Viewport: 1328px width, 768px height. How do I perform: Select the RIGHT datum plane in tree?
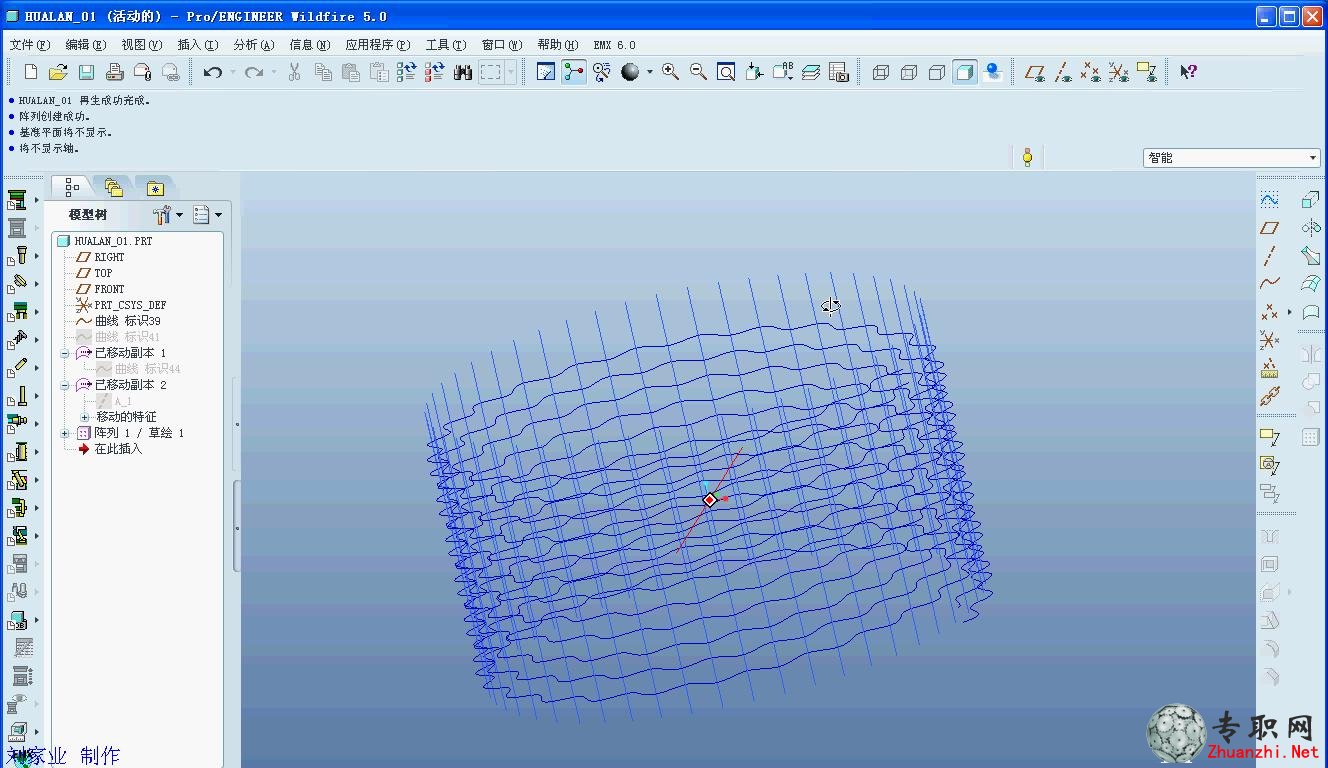(100, 257)
